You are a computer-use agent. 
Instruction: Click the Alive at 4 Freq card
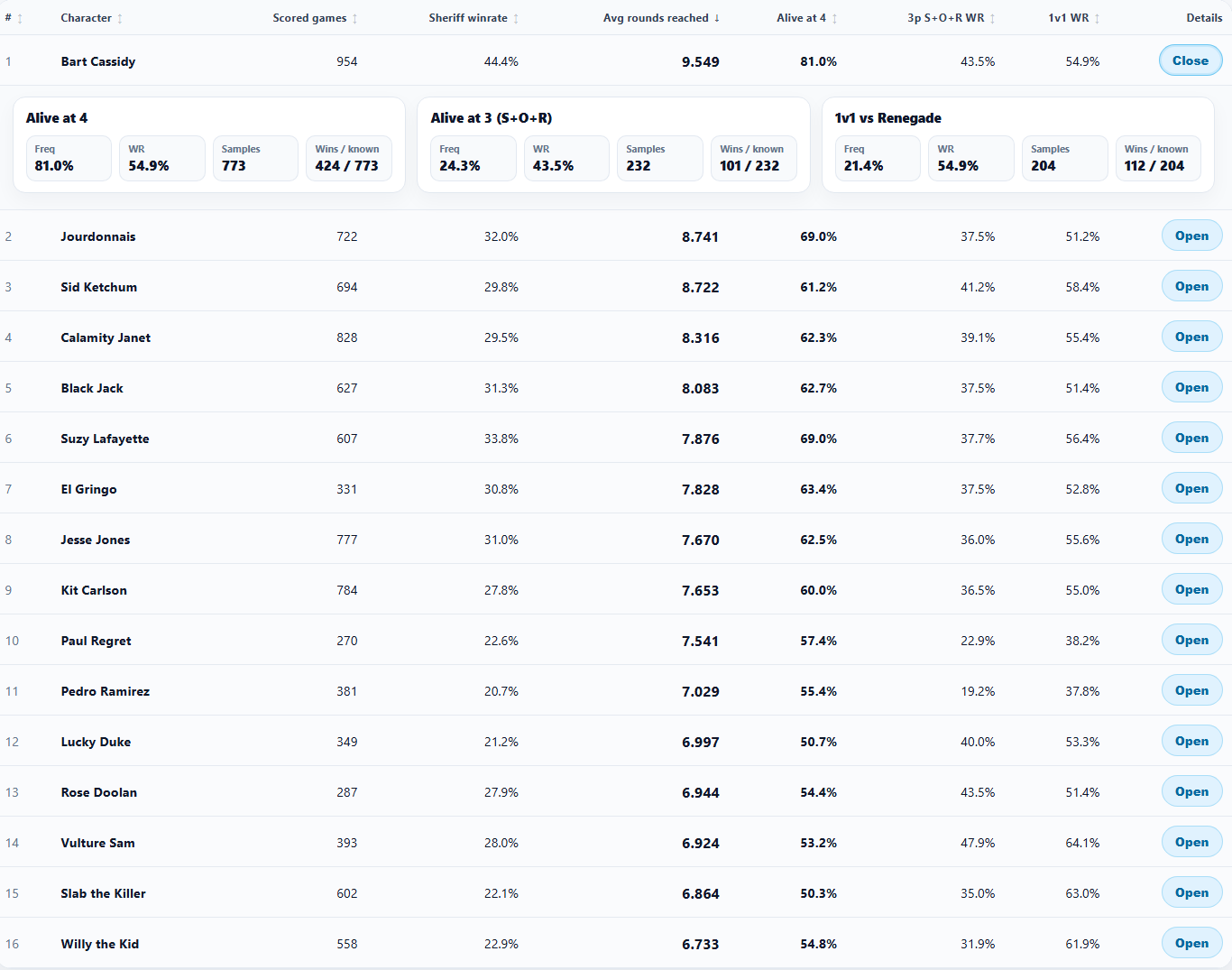(x=69, y=158)
